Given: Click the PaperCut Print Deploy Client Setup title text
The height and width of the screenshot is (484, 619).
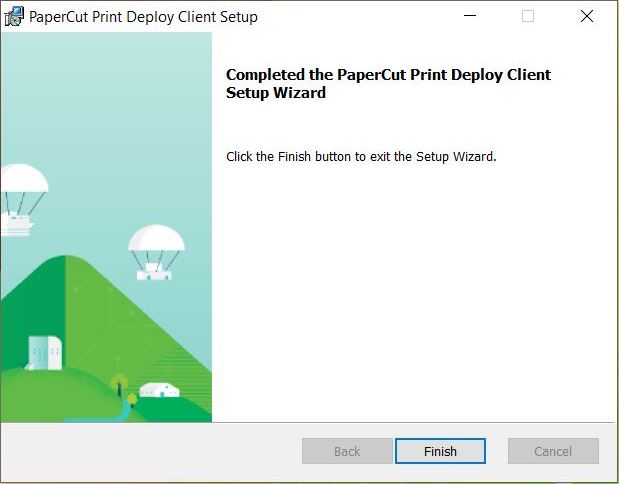Looking at the screenshot, I should coord(143,17).
